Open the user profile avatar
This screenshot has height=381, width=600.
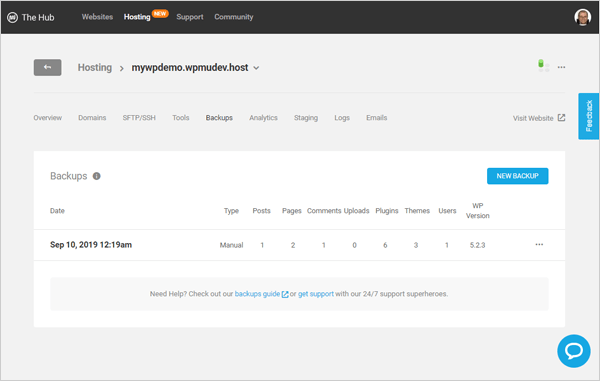(582, 17)
